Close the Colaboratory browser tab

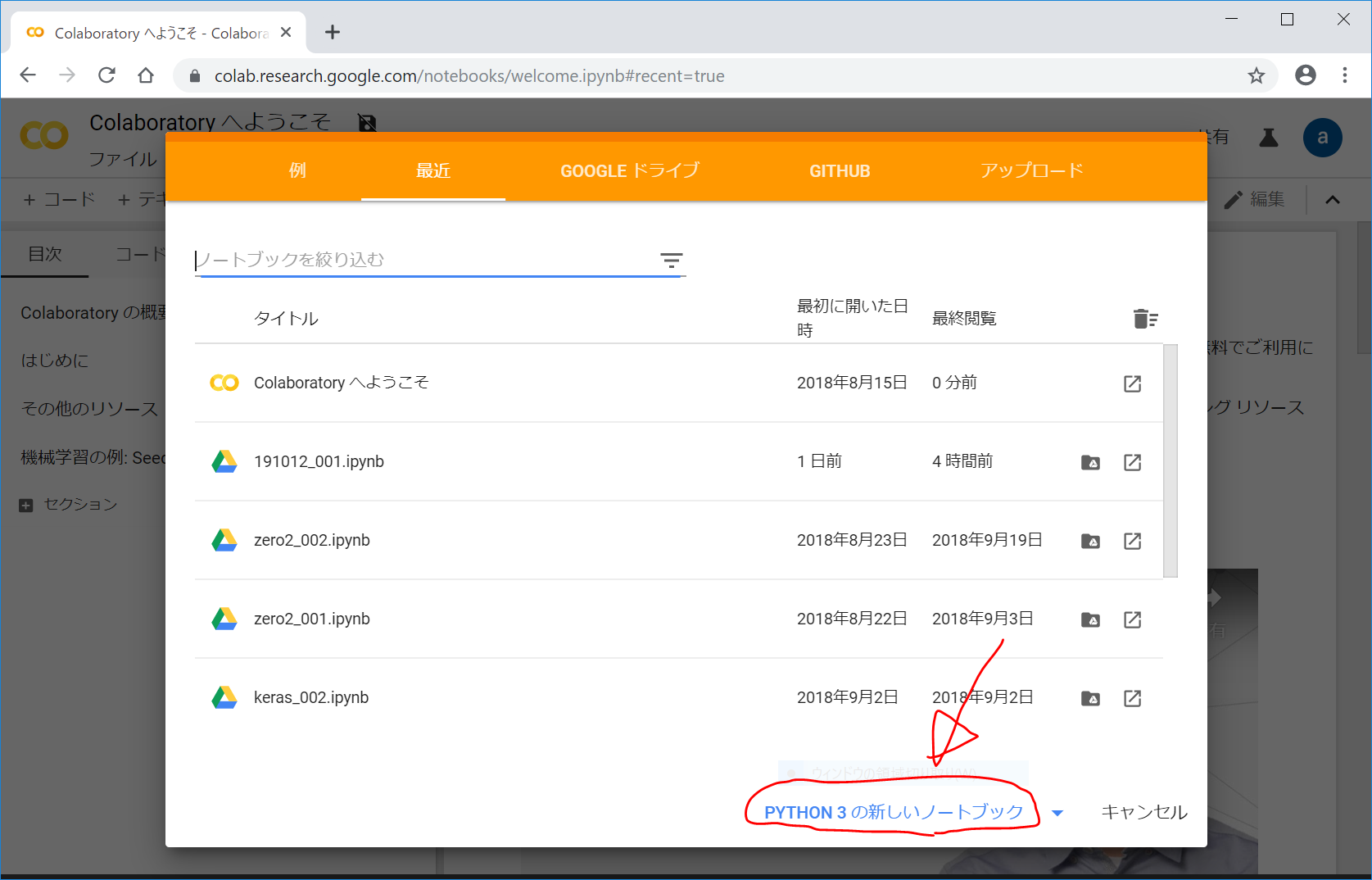point(286,32)
